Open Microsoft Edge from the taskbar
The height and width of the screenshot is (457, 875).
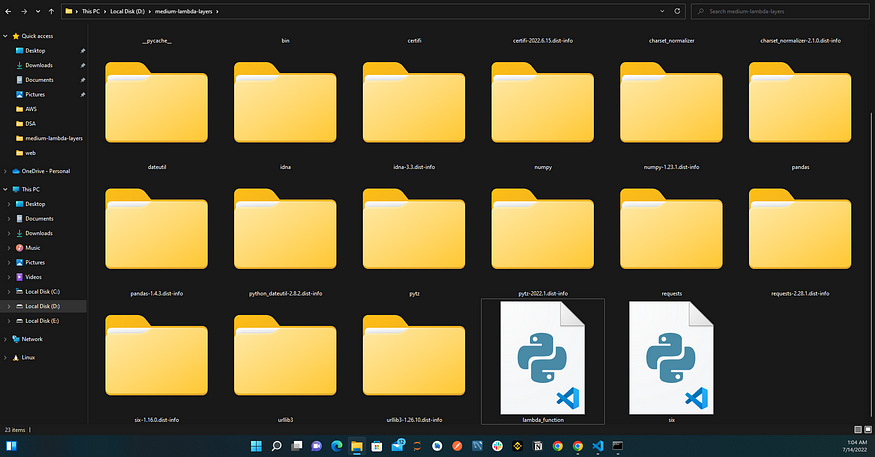point(336,446)
